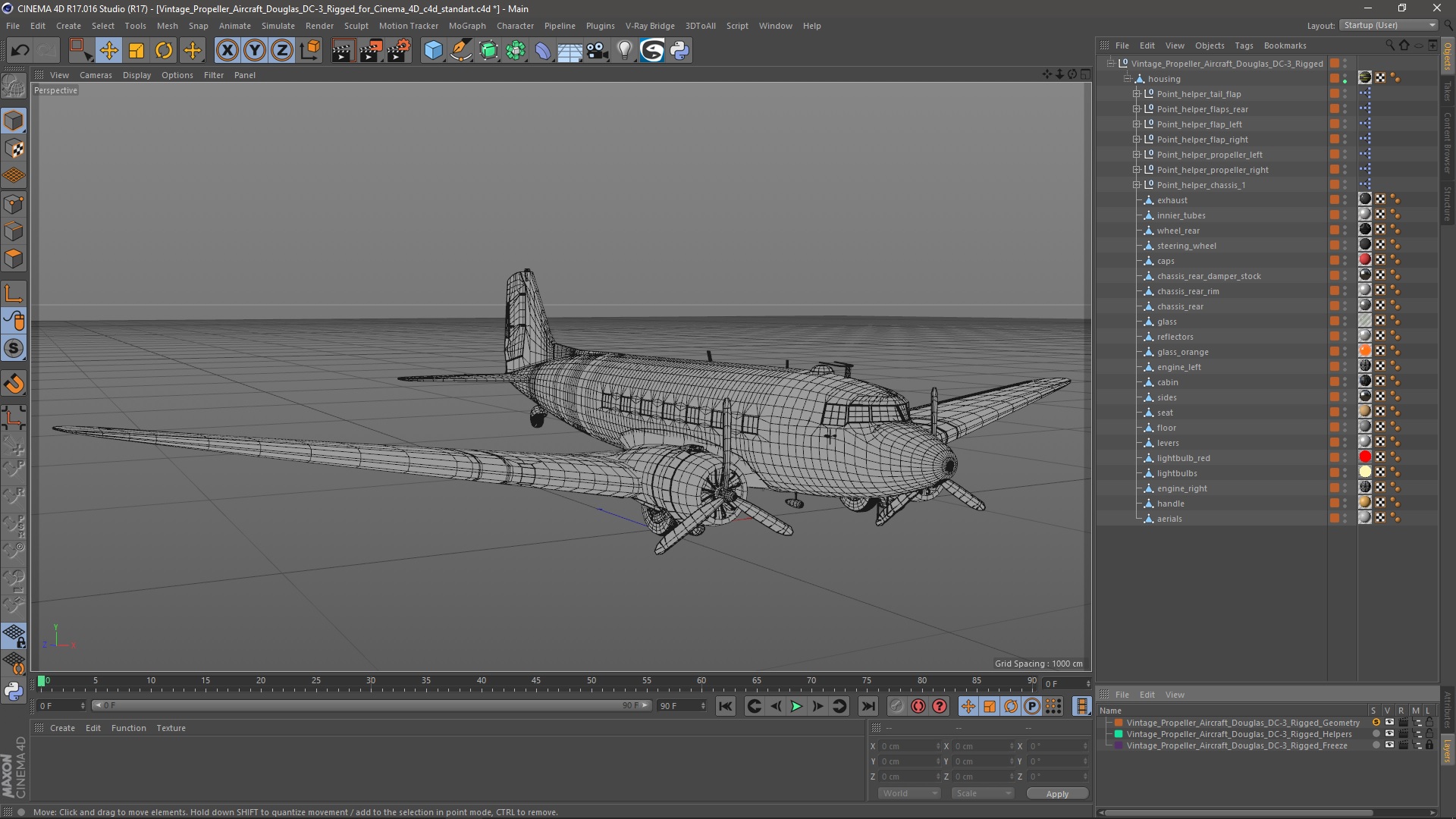Screen dimensions: 1456x819
Task: Click the orange layer color of Geometry layer
Action: (x=1119, y=723)
